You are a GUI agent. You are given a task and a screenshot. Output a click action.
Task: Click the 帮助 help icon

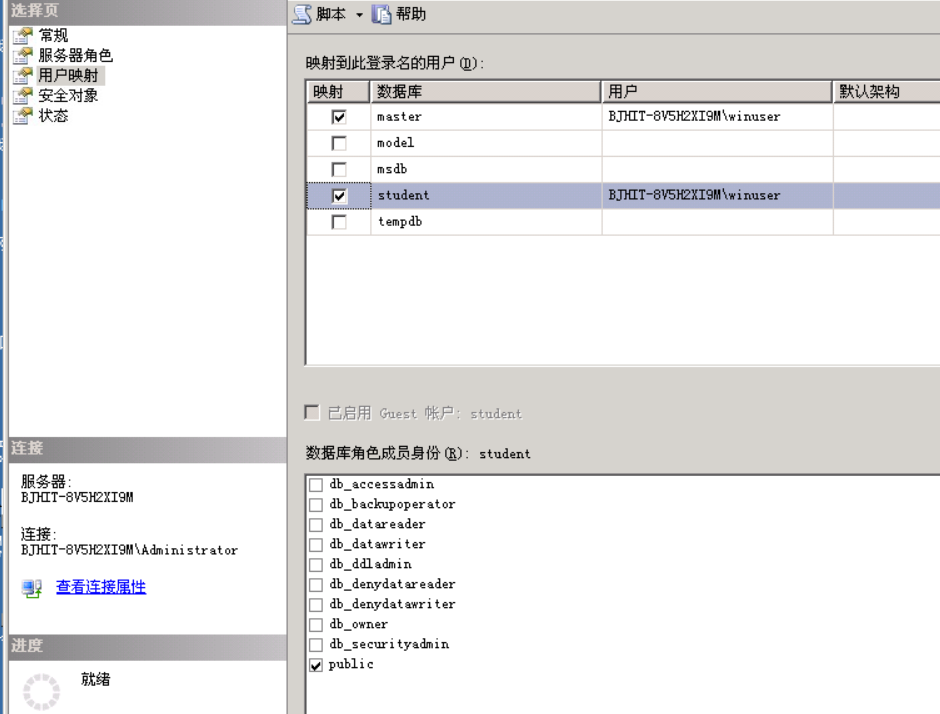click(381, 14)
